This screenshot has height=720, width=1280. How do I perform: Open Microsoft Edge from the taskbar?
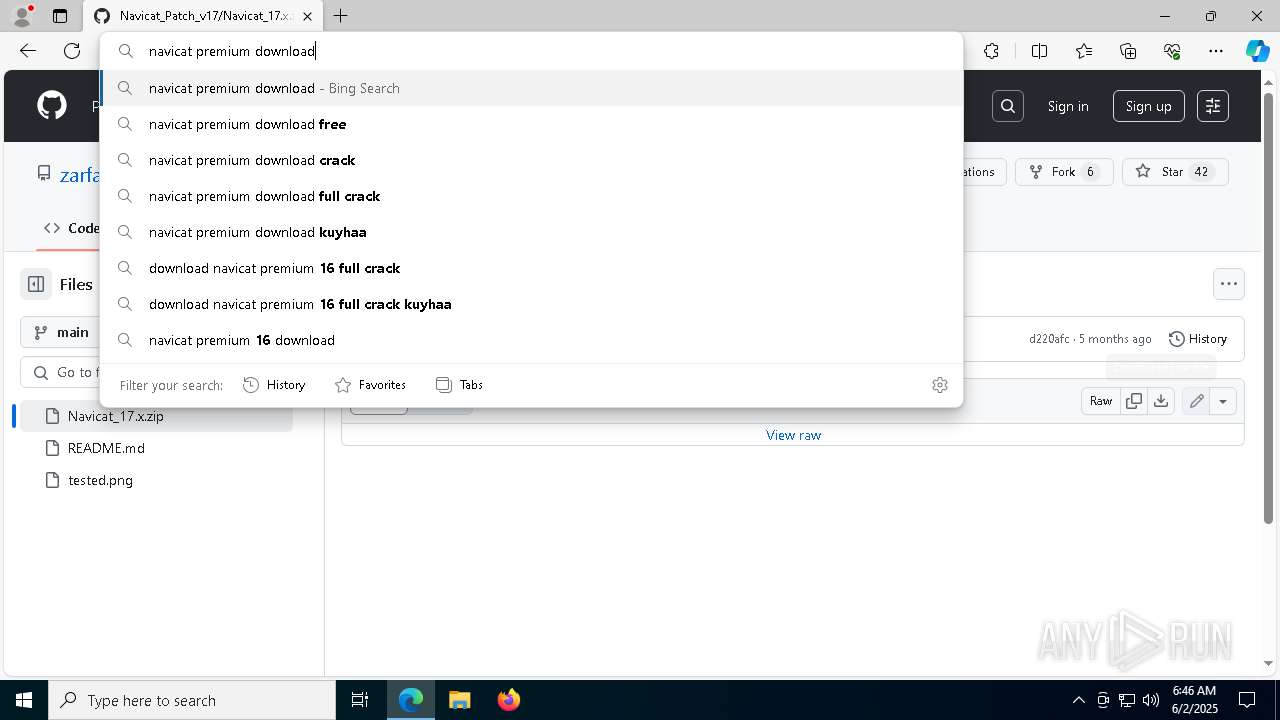pos(411,700)
